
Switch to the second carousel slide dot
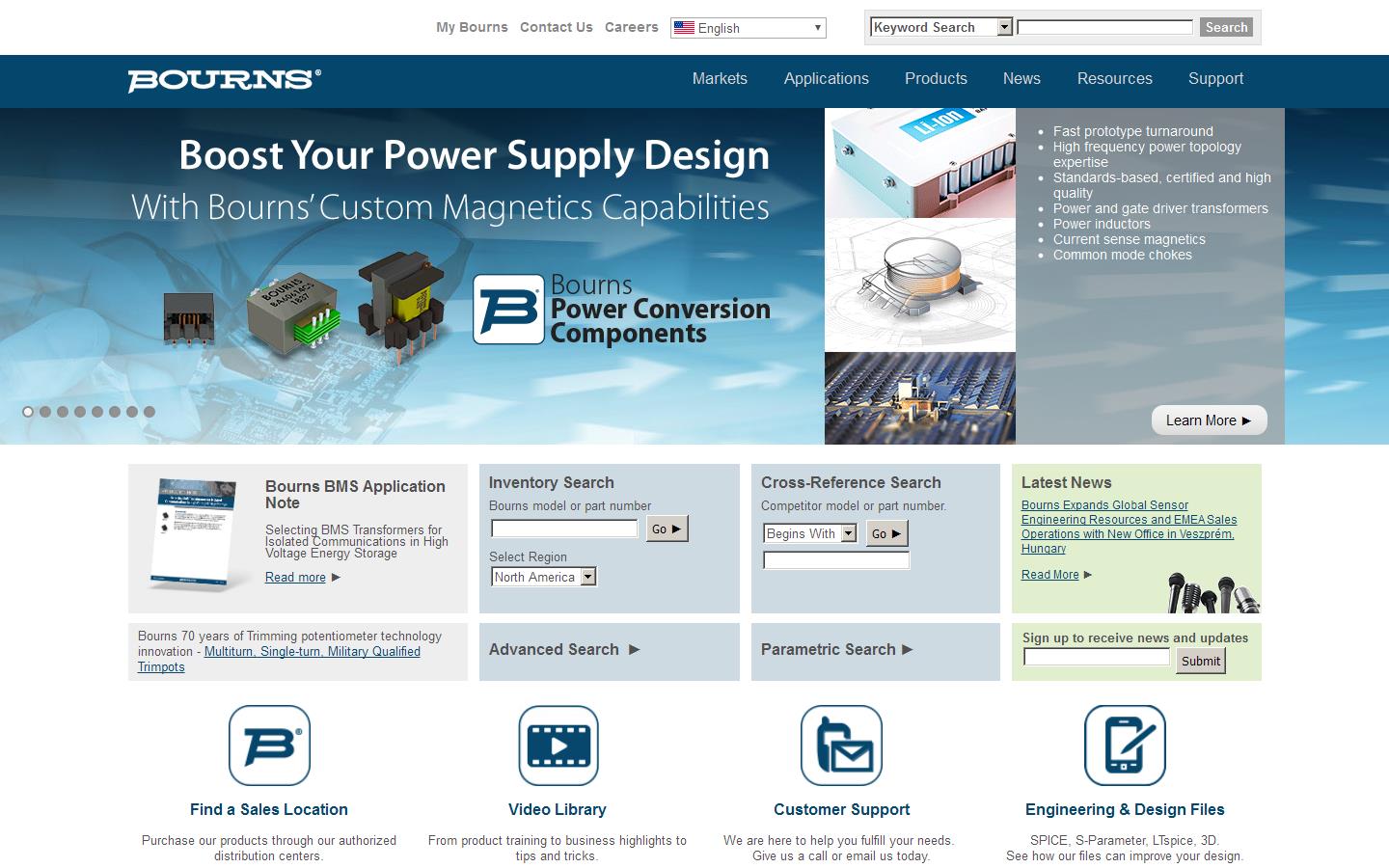[x=45, y=412]
